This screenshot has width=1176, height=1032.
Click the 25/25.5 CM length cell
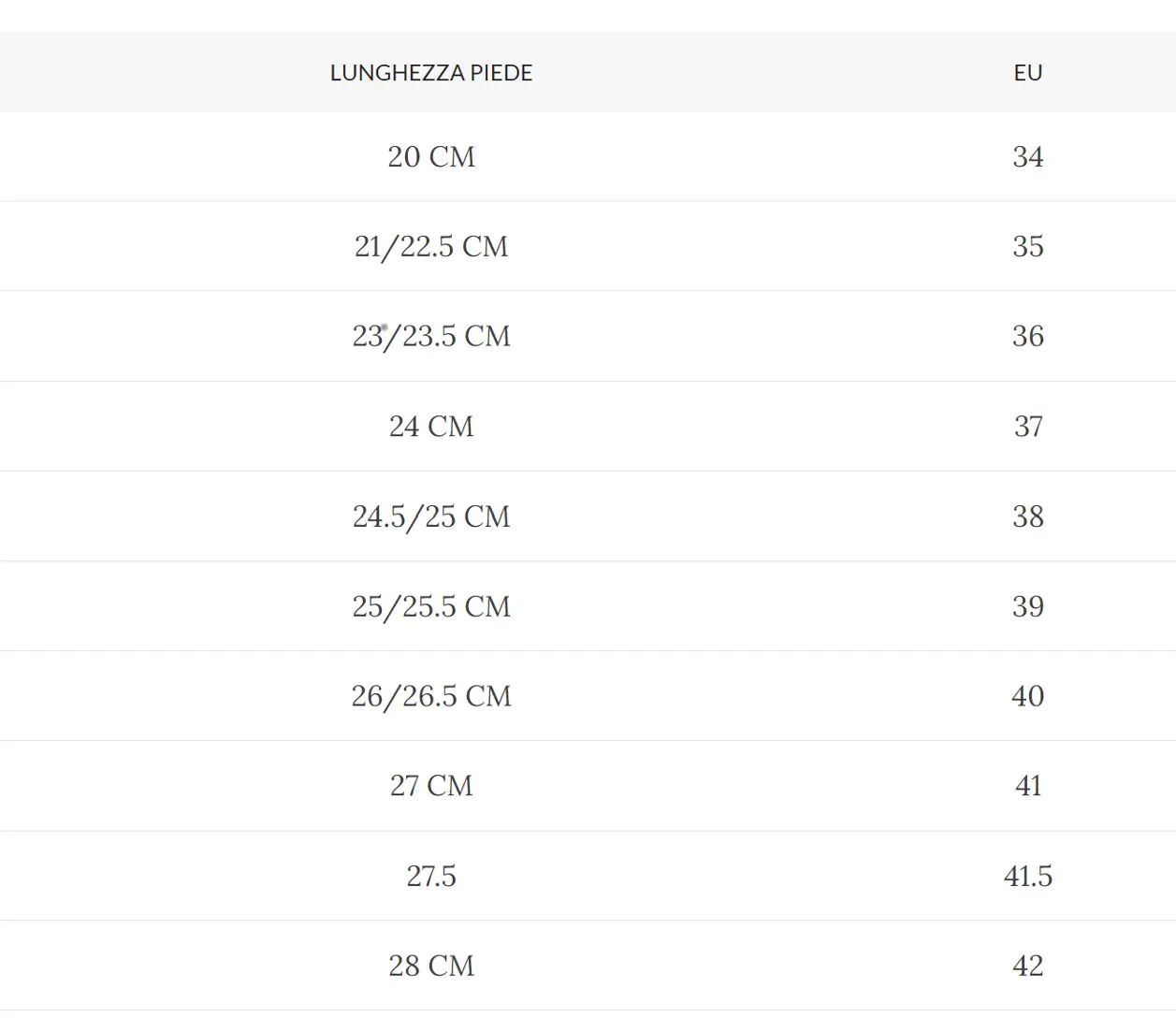coord(431,606)
